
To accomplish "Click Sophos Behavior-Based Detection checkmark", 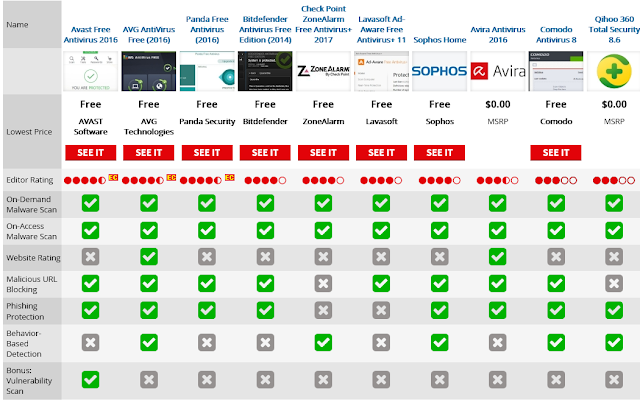I will pos(440,342).
